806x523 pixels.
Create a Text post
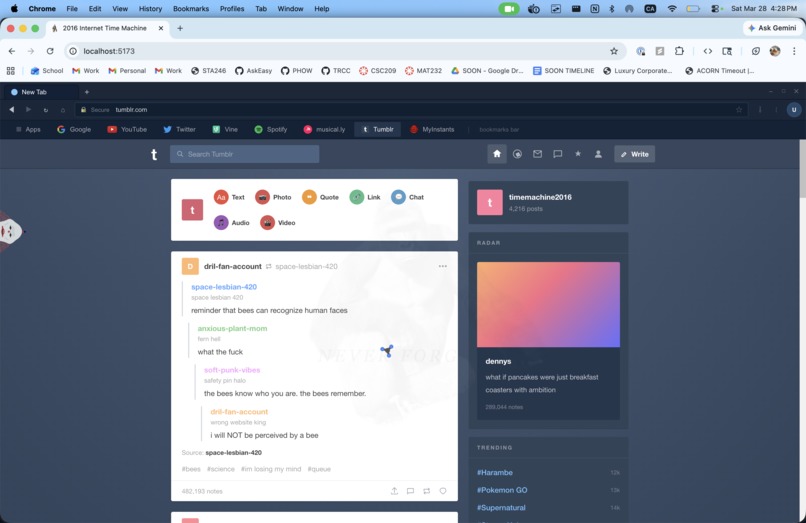coord(229,197)
